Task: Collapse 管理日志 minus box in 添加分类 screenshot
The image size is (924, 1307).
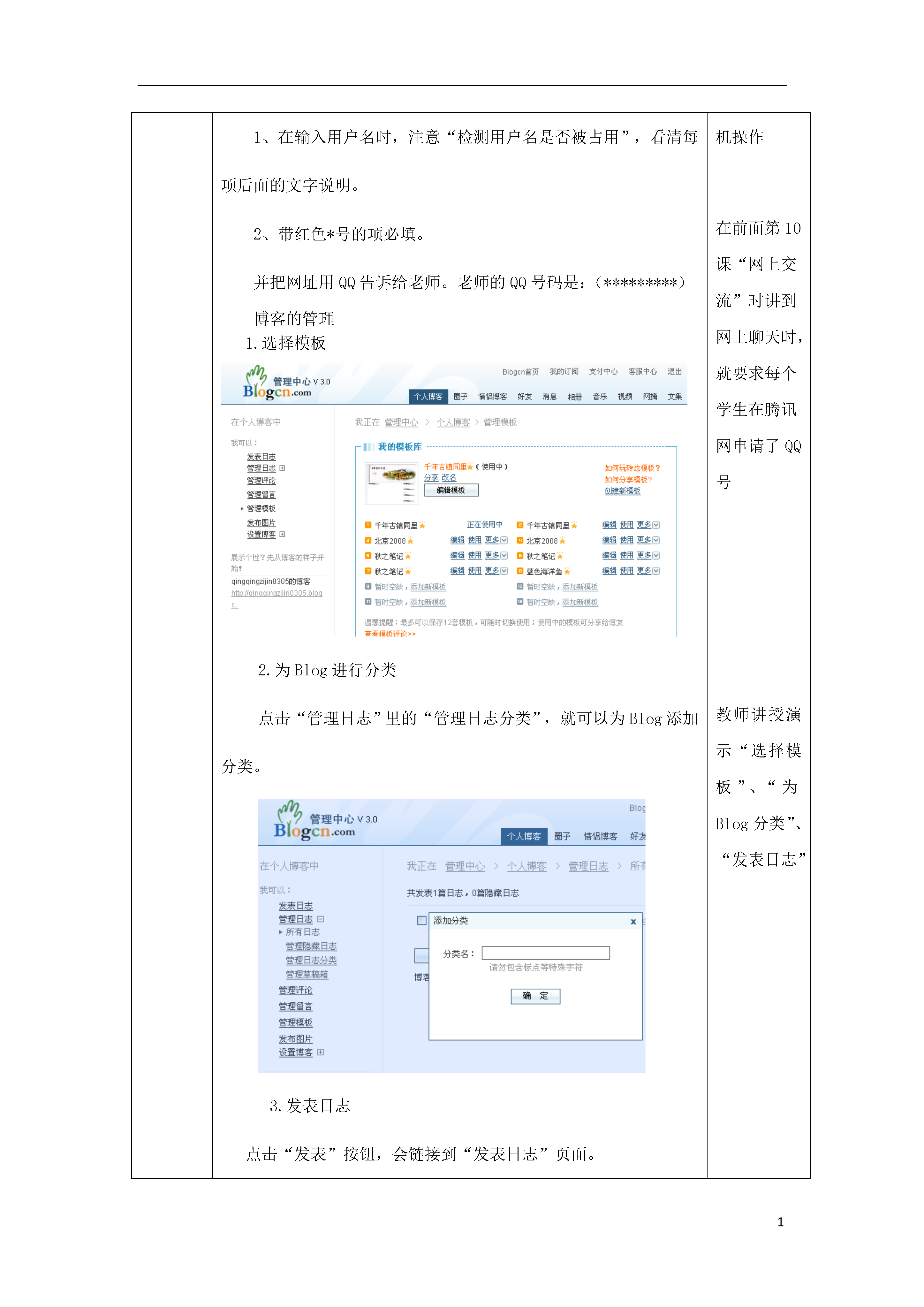Action: (321, 919)
